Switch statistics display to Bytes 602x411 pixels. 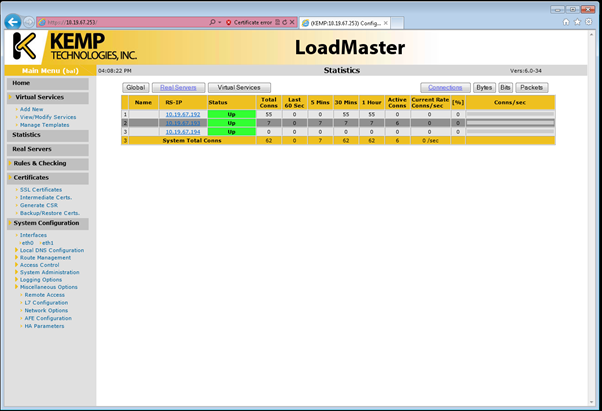484,88
